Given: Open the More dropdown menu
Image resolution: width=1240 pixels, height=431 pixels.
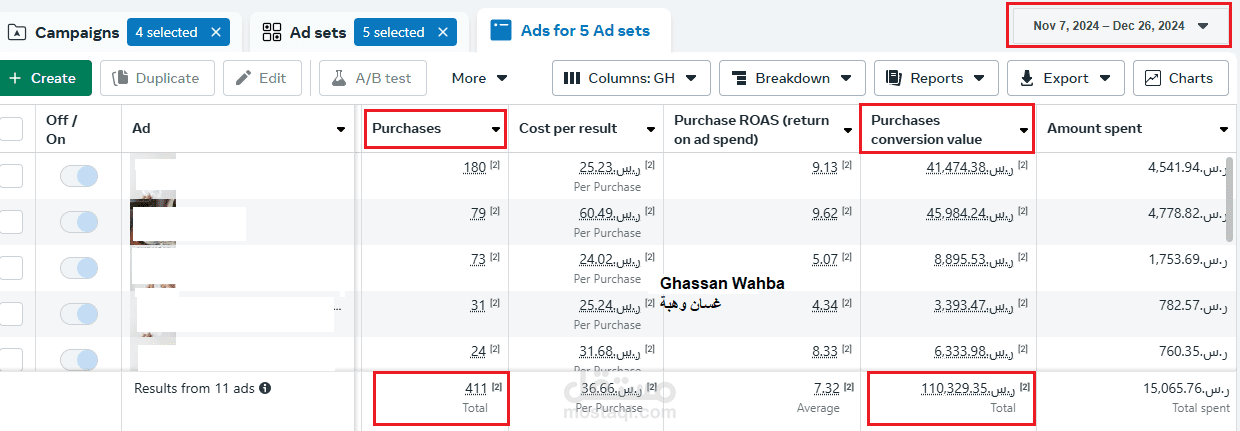Looking at the screenshot, I should (479, 78).
